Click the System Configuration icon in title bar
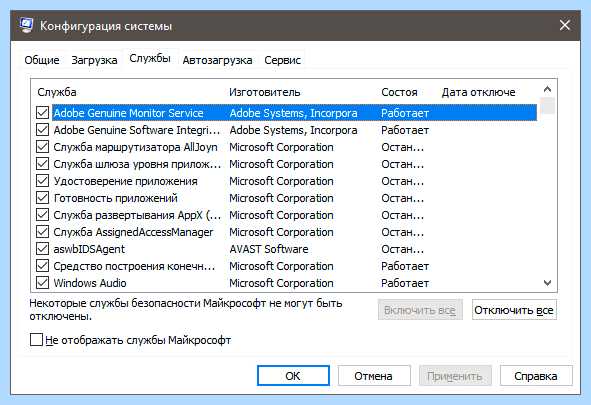 pos(26,26)
